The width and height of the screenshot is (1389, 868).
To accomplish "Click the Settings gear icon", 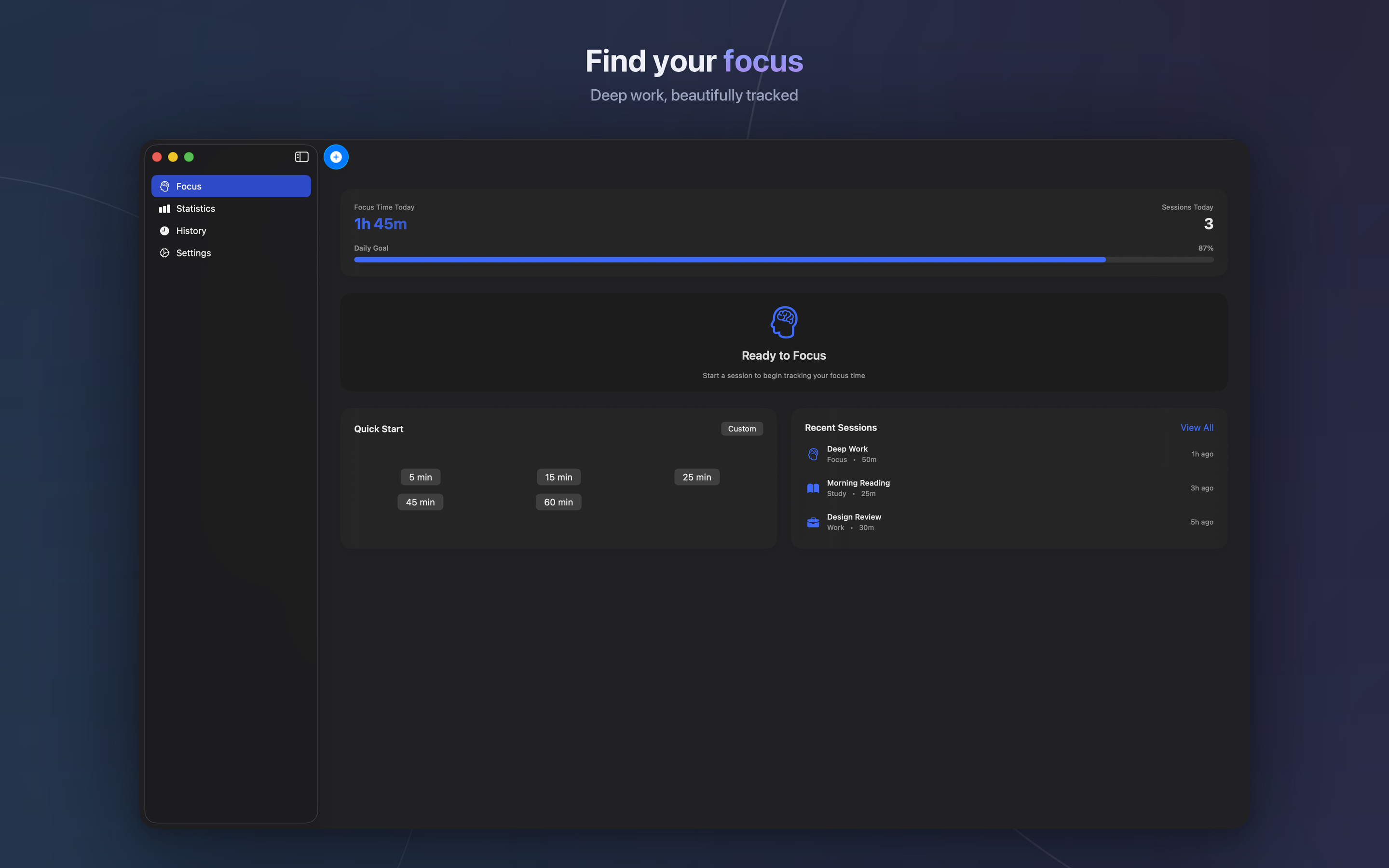I will click(x=165, y=253).
